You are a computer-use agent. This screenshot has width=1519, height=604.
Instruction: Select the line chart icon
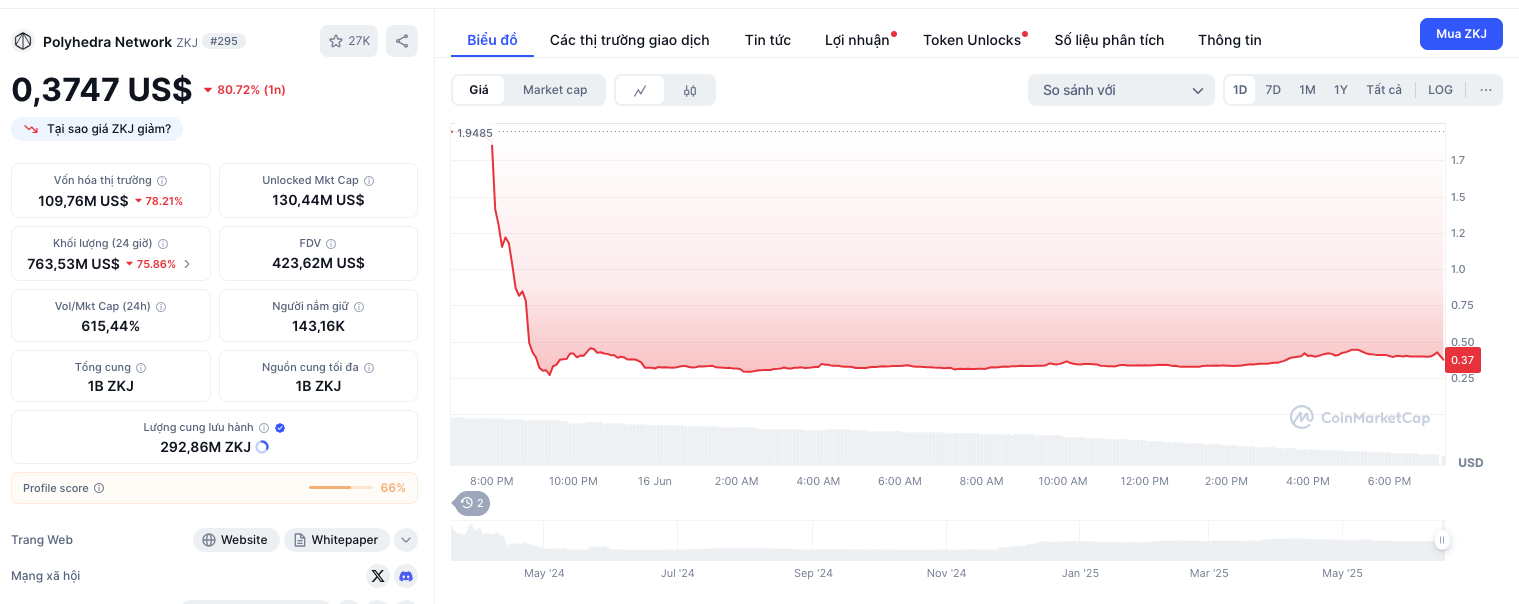click(640, 90)
